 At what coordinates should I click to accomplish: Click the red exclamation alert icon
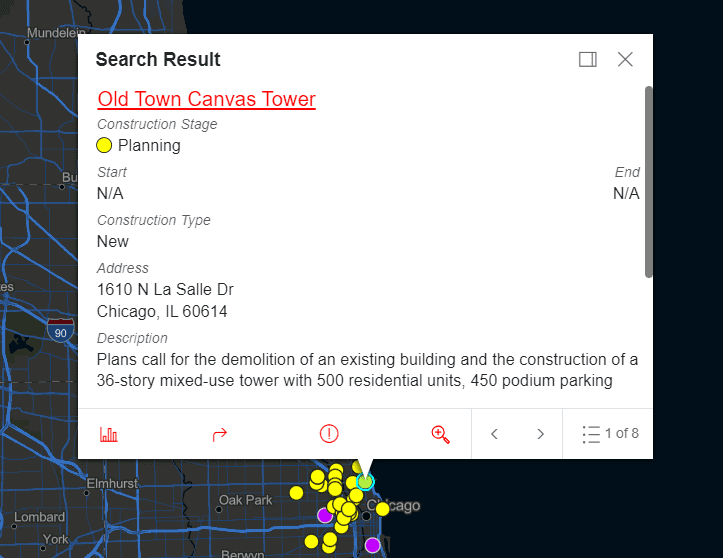coord(329,434)
